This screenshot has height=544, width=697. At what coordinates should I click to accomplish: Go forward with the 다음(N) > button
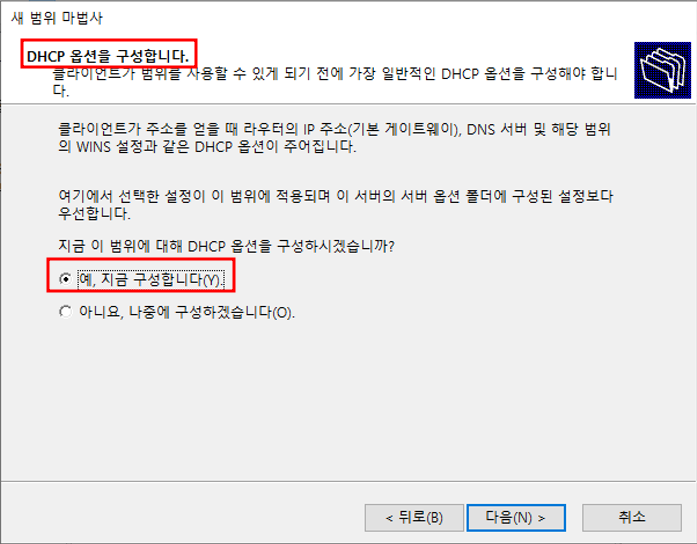point(516,517)
